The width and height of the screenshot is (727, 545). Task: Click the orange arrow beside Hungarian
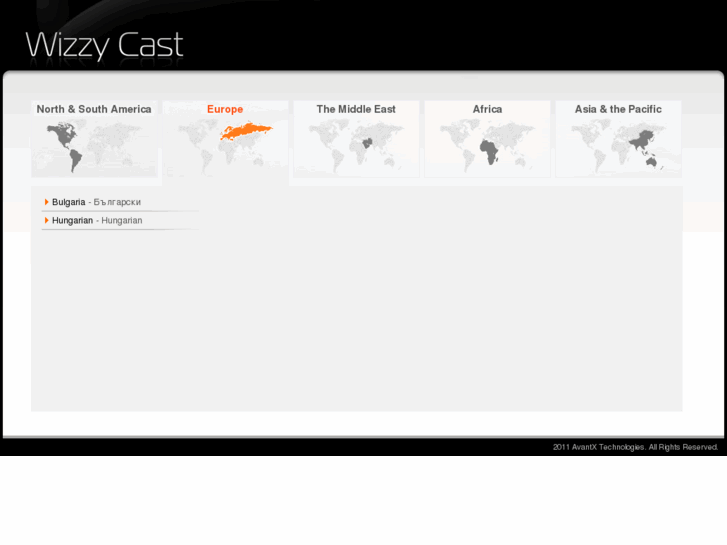(x=46, y=220)
